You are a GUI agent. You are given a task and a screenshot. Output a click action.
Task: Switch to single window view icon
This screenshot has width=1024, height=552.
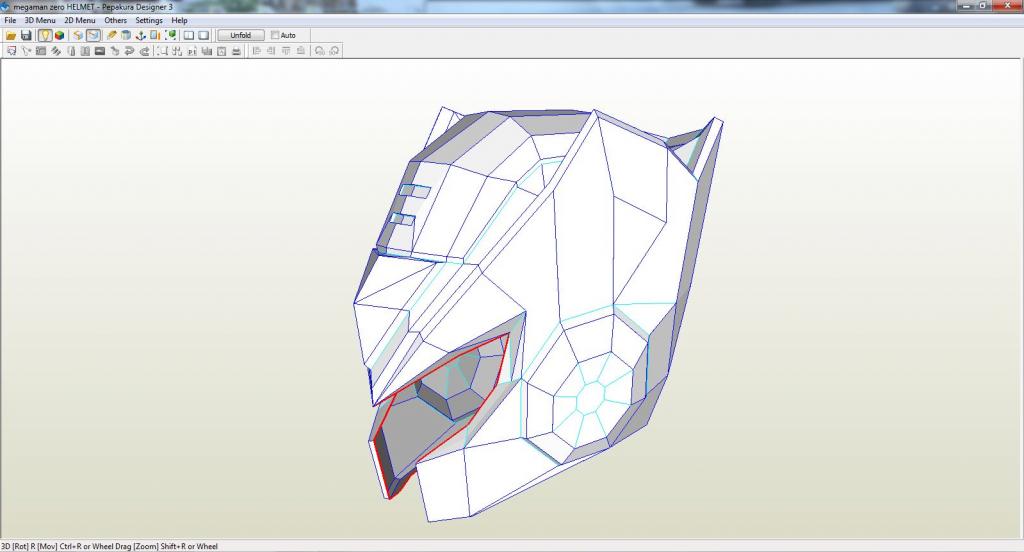203,35
